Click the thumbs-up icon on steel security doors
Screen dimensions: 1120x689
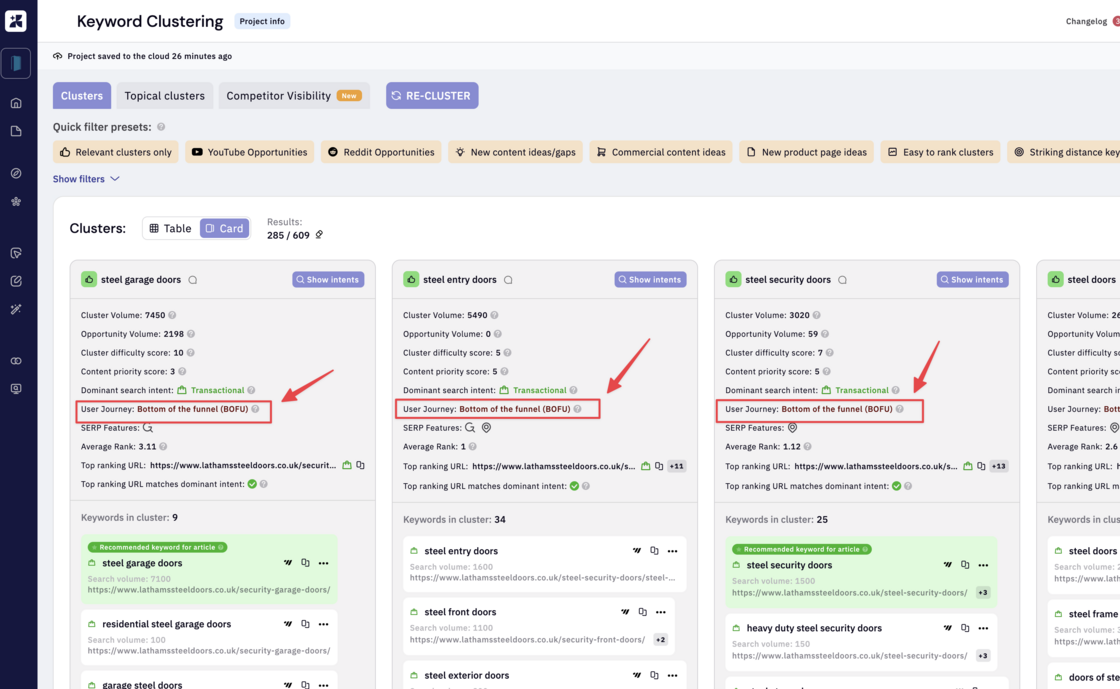pyautogui.click(x=733, y=279)
